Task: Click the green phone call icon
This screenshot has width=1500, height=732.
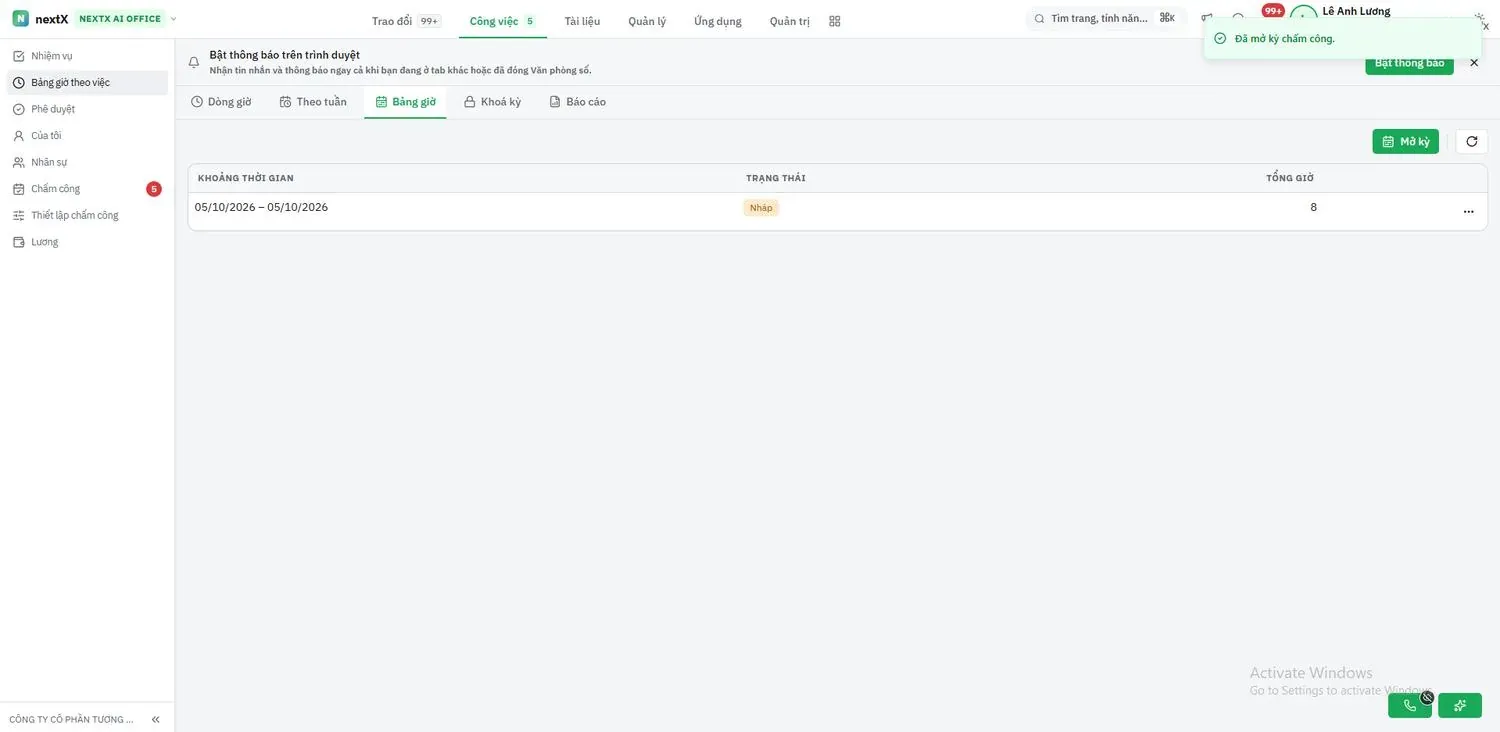Action: 1410,705
